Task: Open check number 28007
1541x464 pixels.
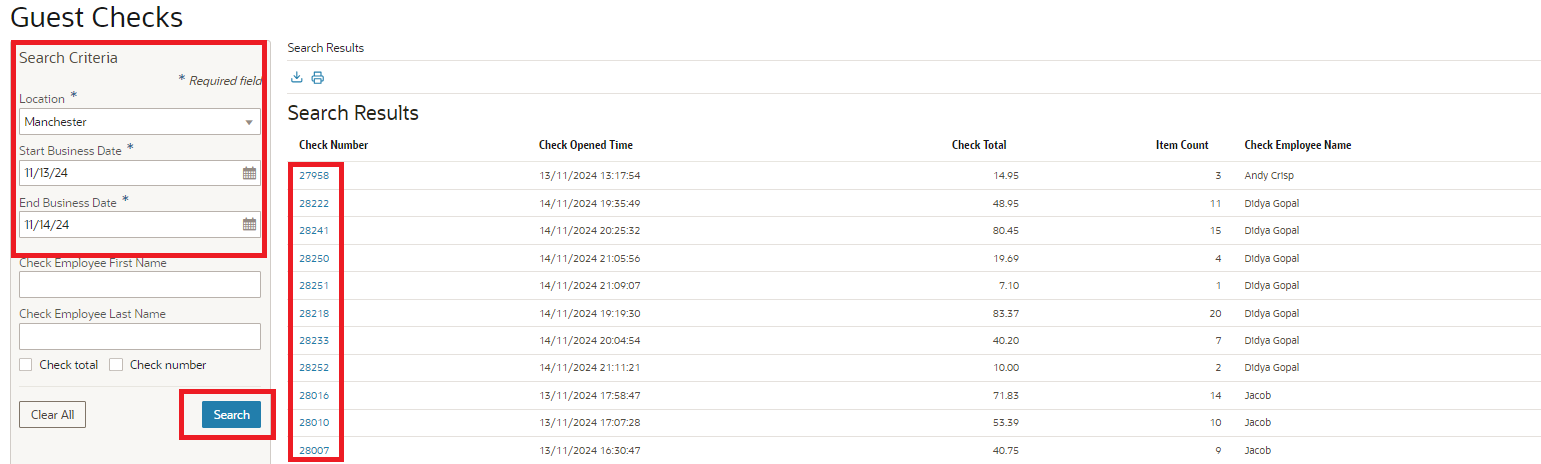Action: coord(314,450)
